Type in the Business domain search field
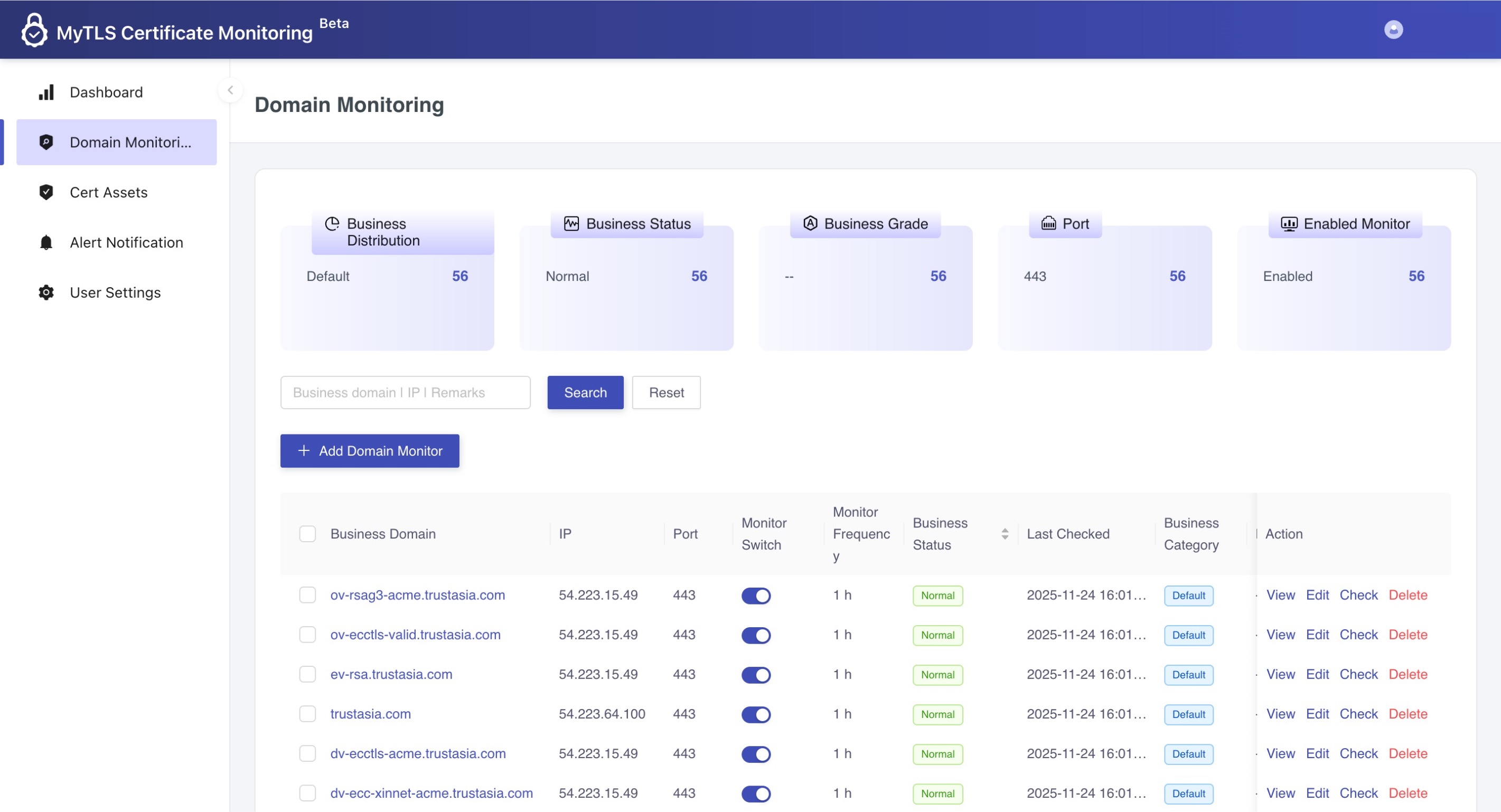This screenshot has width=1501, height=812. click(x=406, y=392)
